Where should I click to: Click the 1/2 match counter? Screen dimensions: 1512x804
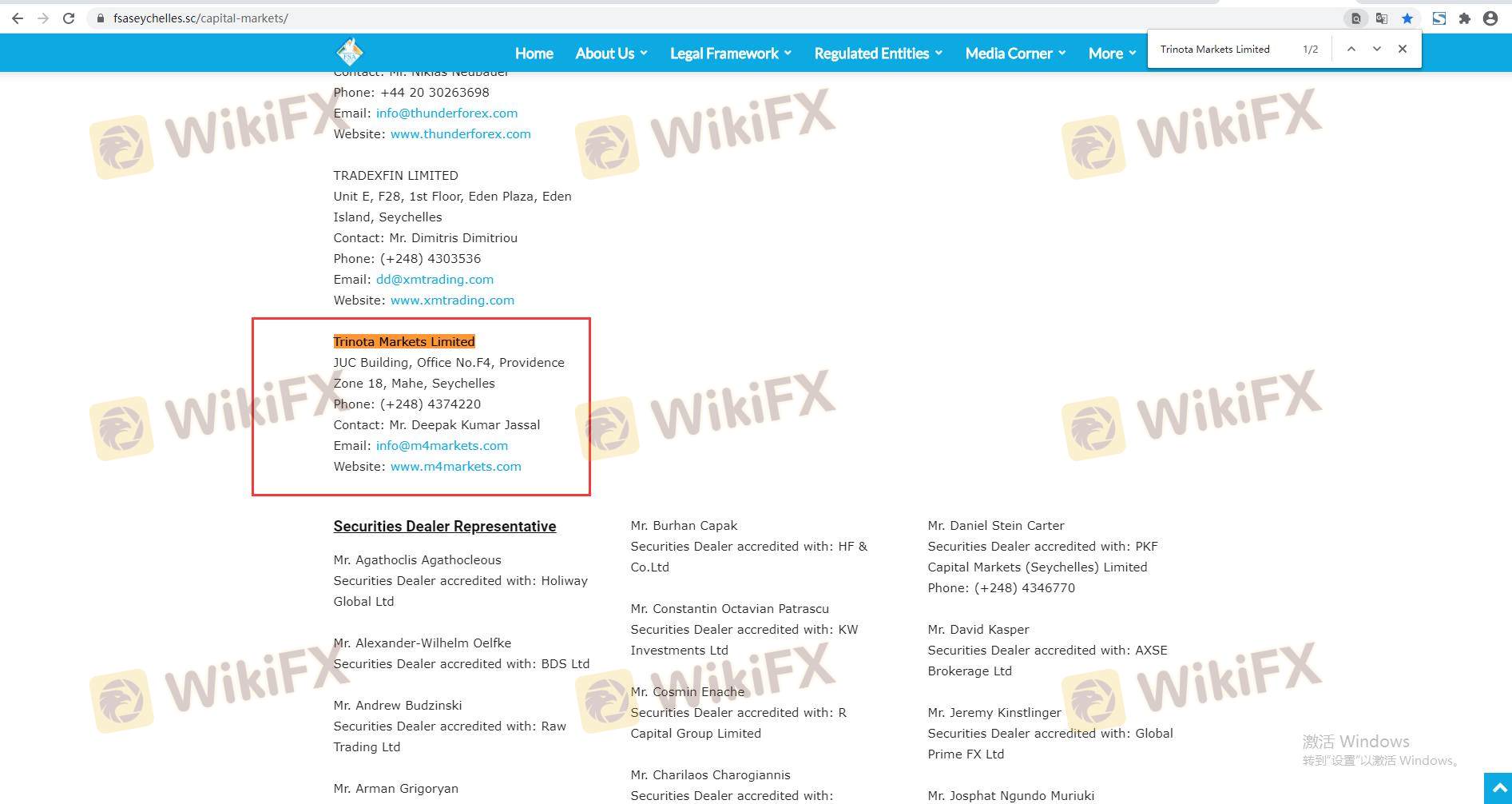(x=1310, y=50)
